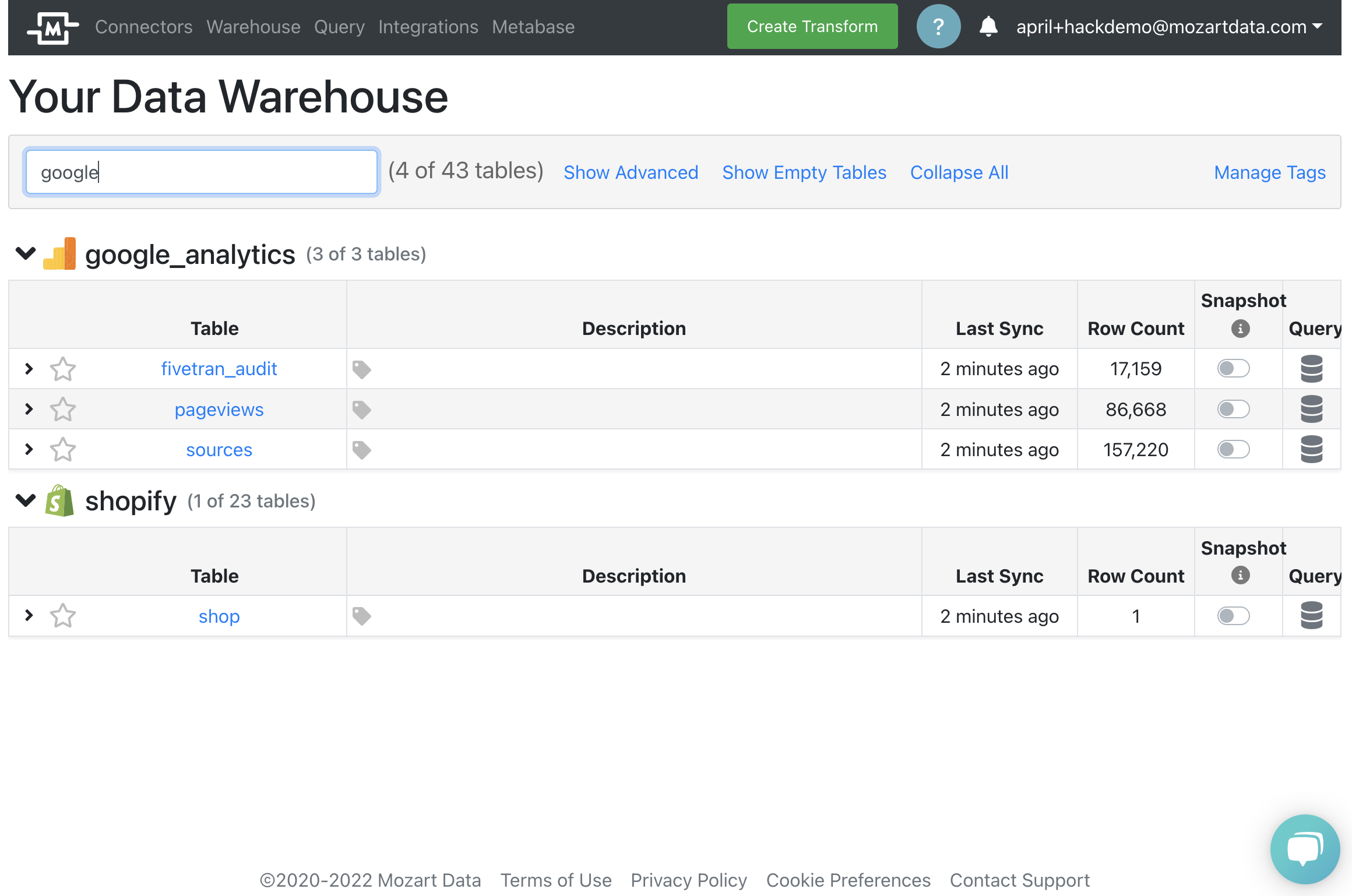
Task: Click the shopify schema heading
Action: pos(131,501)
